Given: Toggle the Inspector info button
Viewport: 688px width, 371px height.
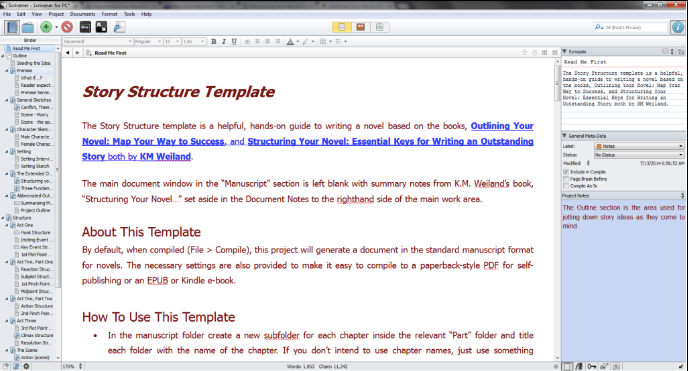Looking at the screenshot, I should coord(678,27).
